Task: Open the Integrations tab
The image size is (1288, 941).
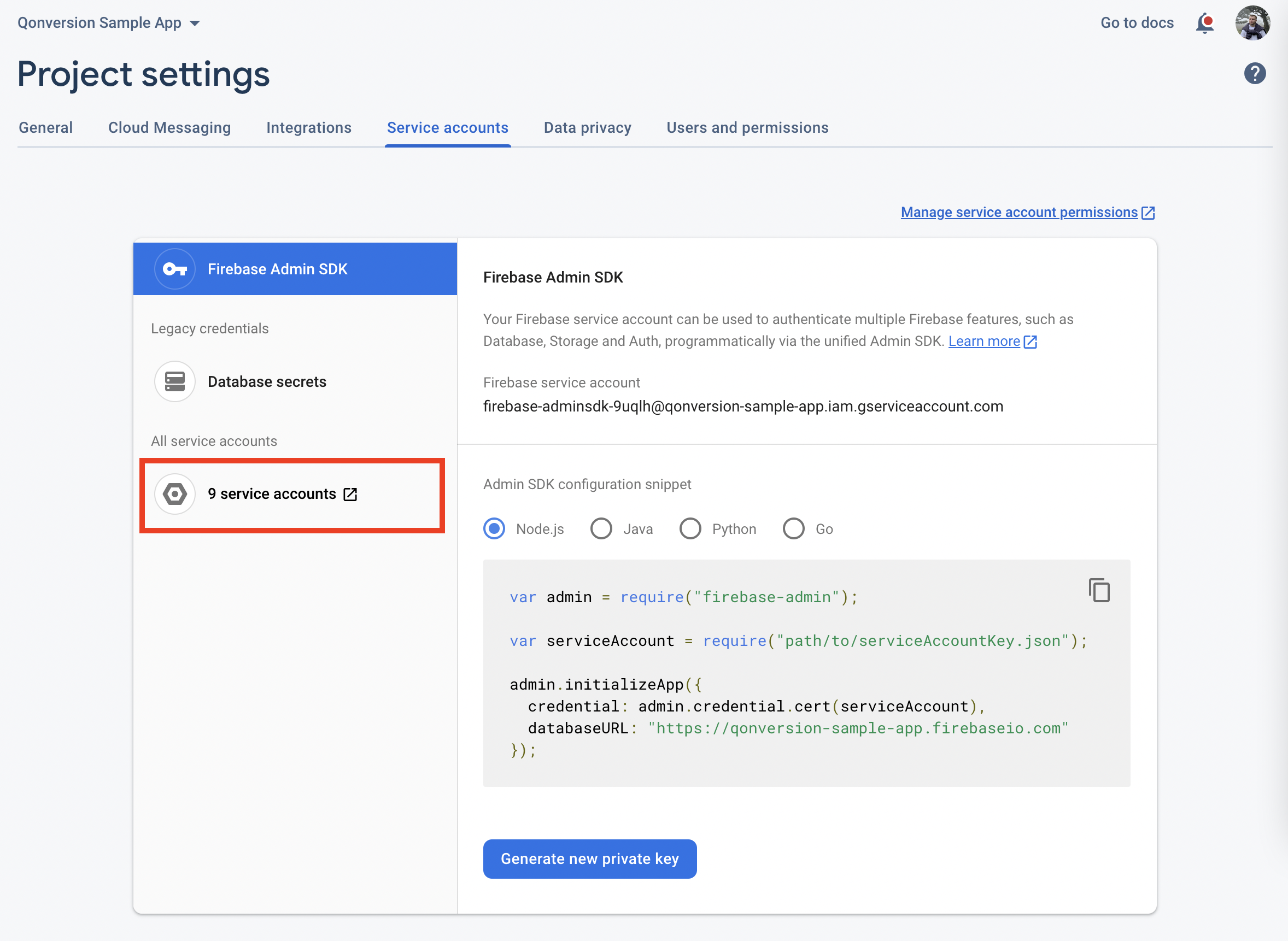Action: [x=308, y=127]
